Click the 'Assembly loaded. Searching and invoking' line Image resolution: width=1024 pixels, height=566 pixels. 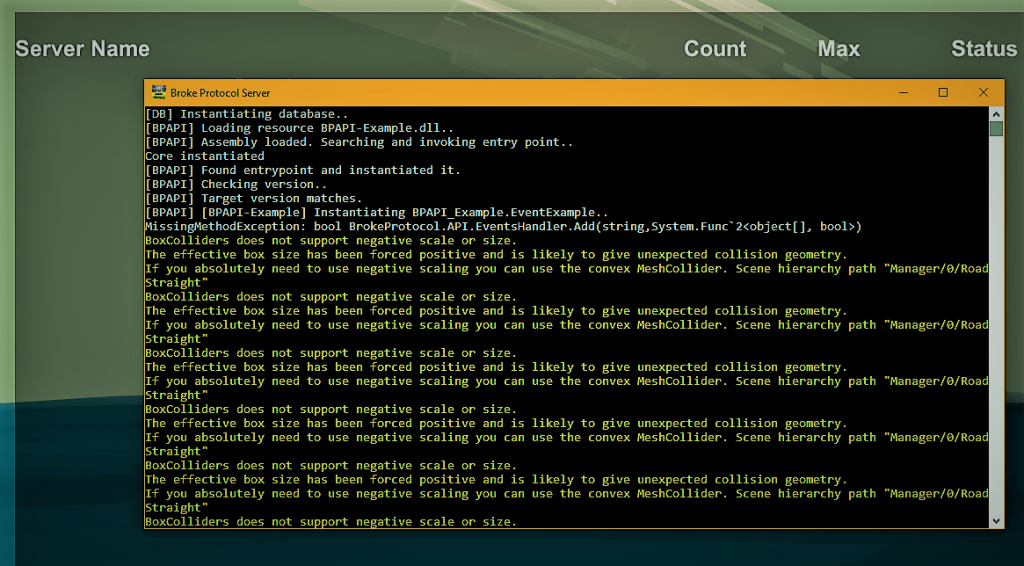[x=359, y=142]
